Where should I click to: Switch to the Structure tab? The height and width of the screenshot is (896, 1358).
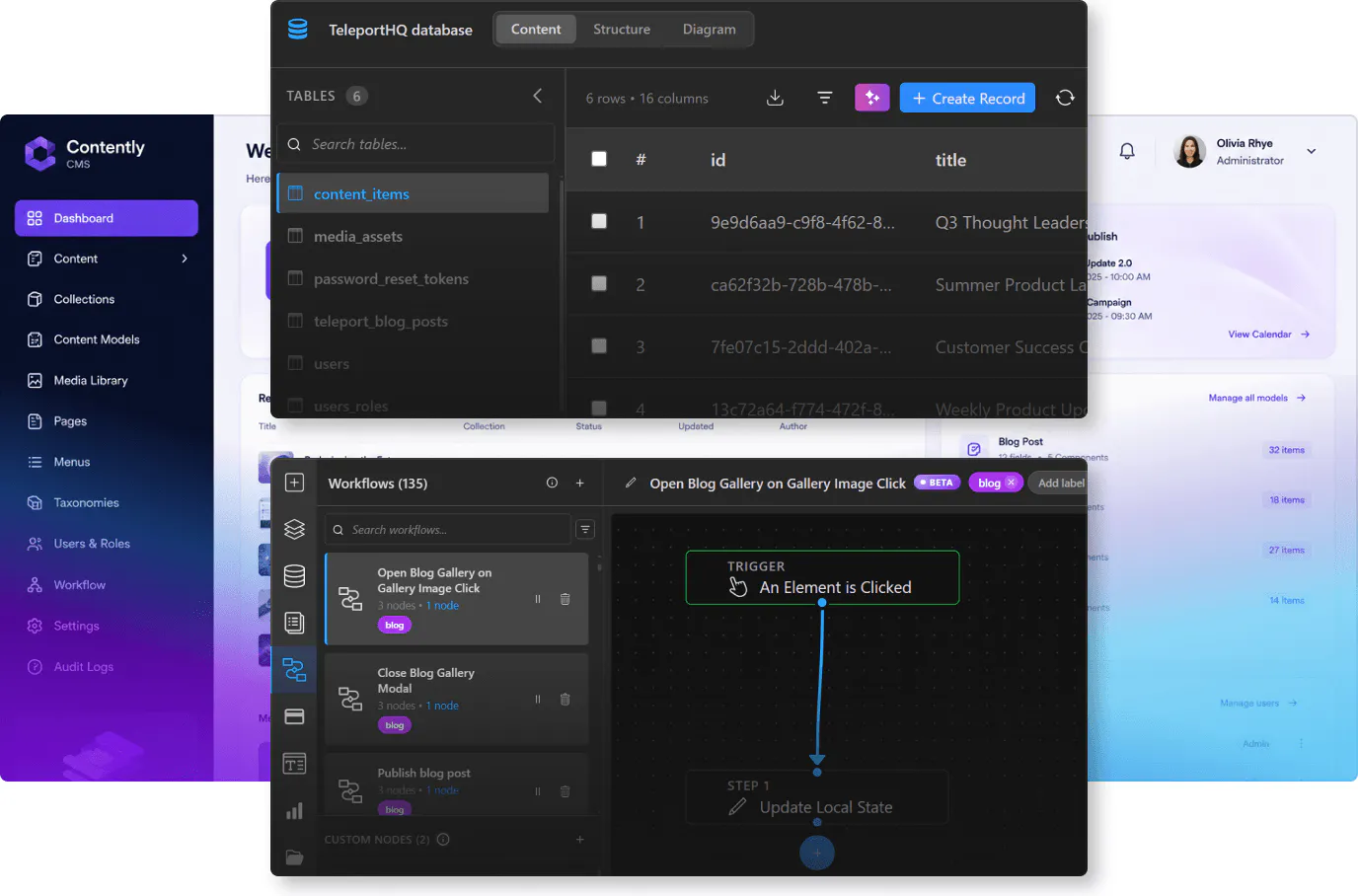coord(622,30)
